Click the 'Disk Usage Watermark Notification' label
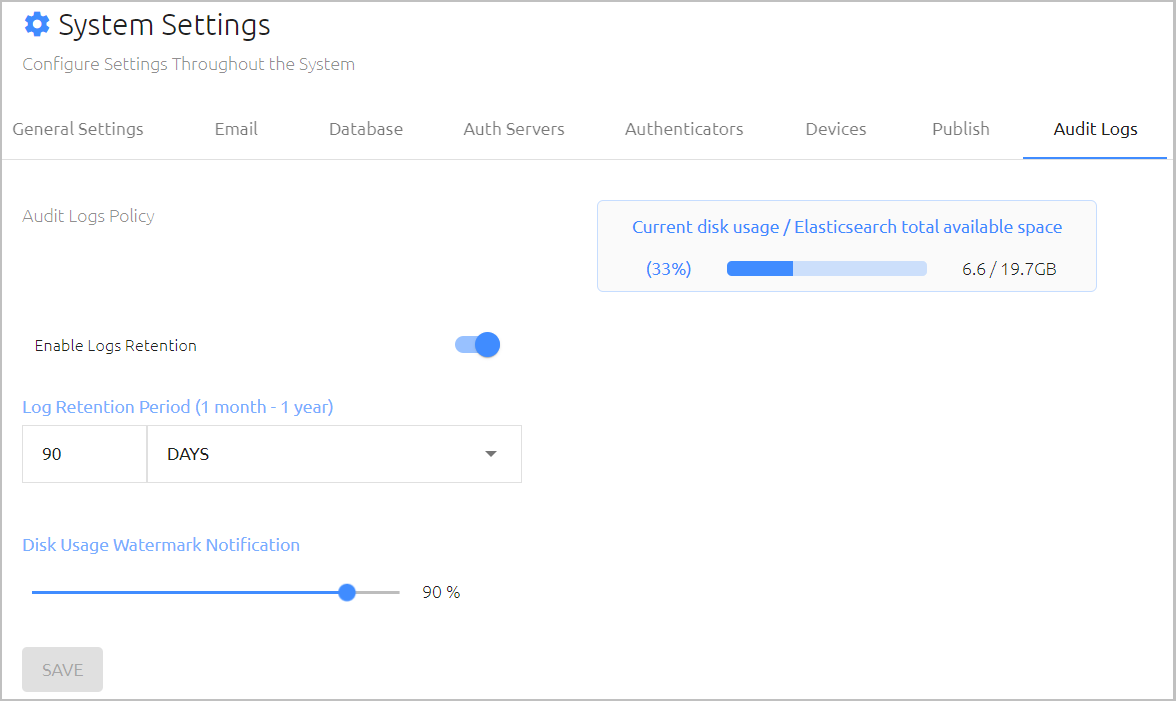This screenshot has height=701, width=1176. (161, 545)
